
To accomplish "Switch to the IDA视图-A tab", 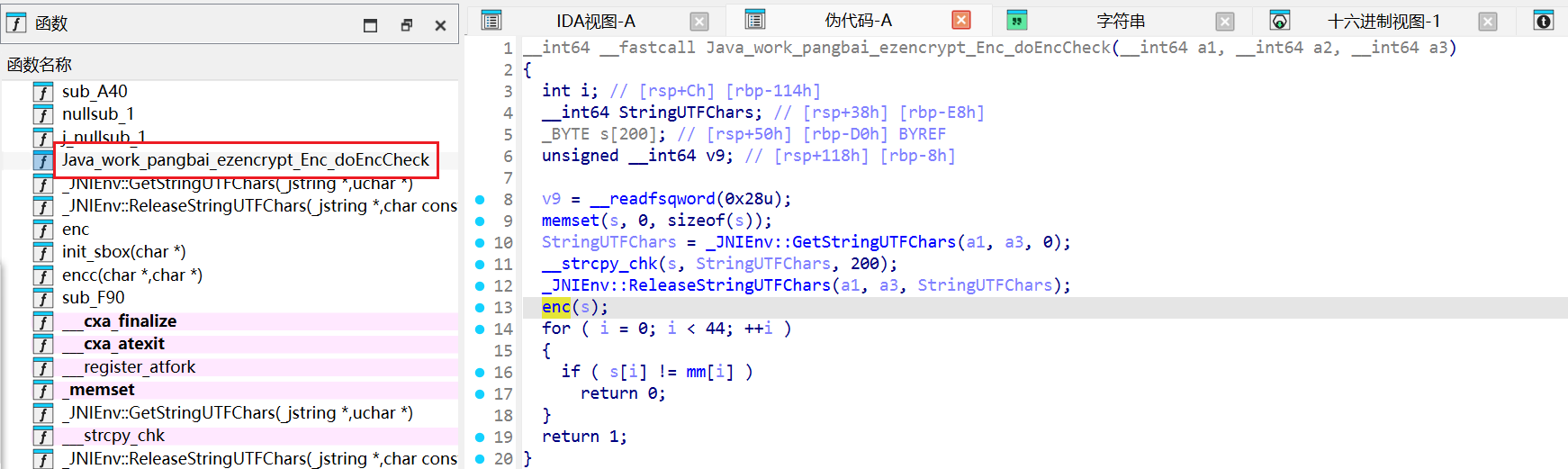I will [x=595, y=21].
